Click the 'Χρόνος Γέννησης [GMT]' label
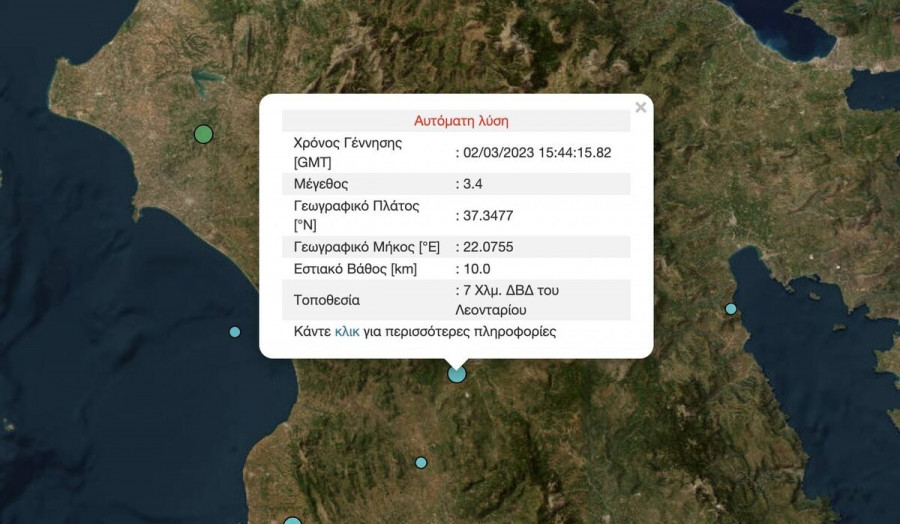This screenshot has height=524, width=900. click(348, 152)
